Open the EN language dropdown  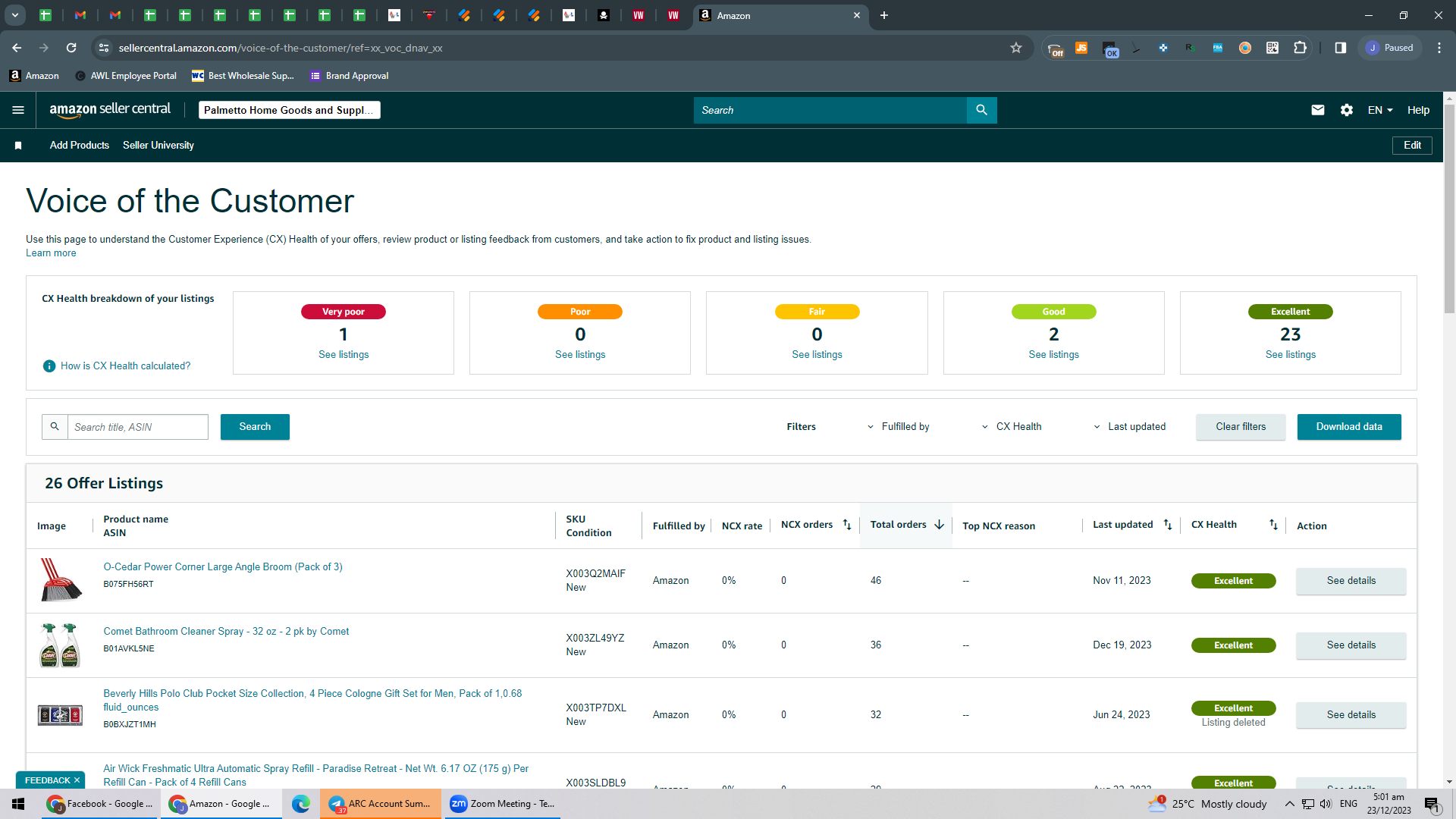1380,110
